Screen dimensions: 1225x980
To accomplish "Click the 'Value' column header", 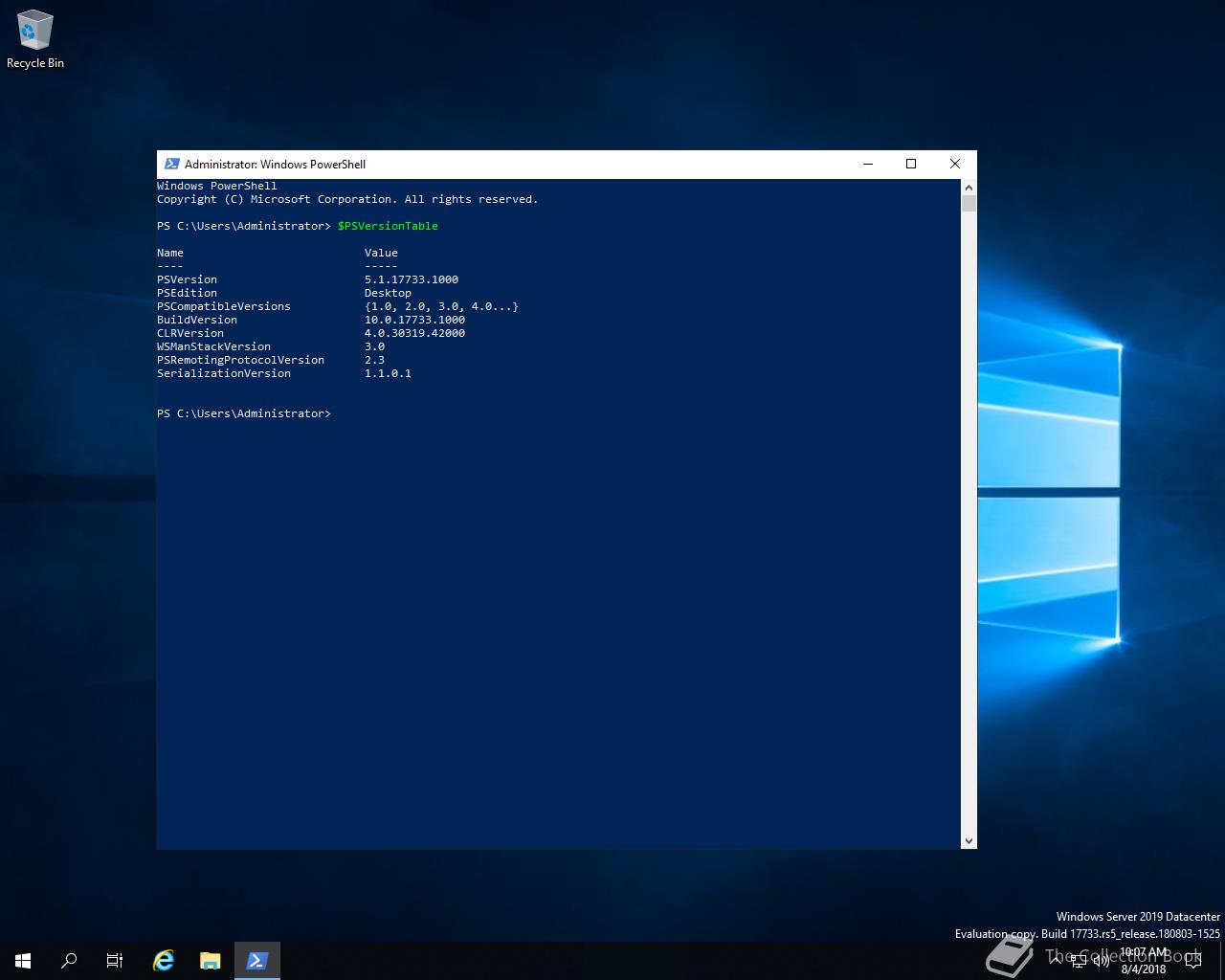I will pyautogui.click(x=381, y=253).
